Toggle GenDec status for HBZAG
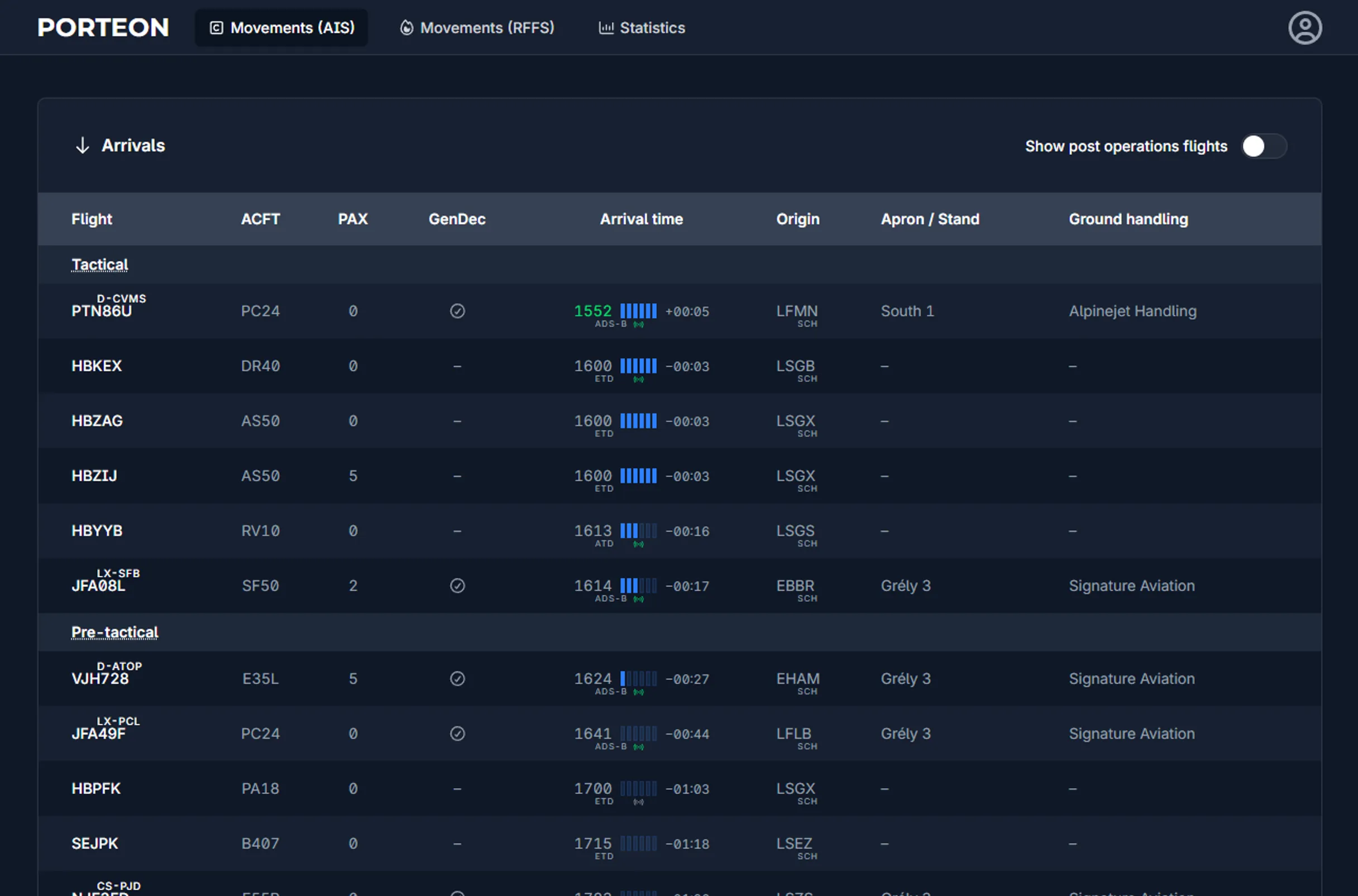1358x896 pixels. coord(457,421)
